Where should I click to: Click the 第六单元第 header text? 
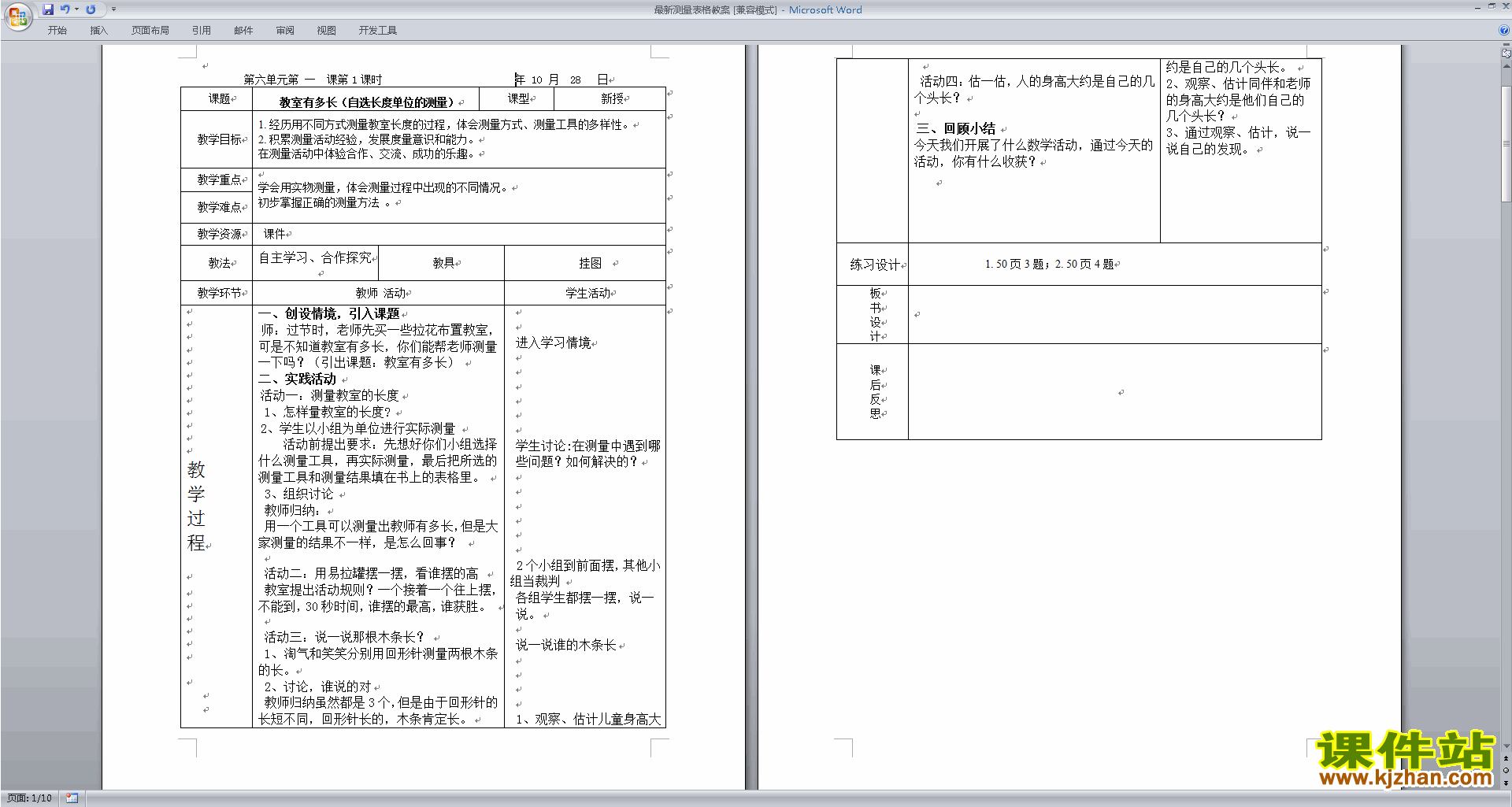[271, 80]
